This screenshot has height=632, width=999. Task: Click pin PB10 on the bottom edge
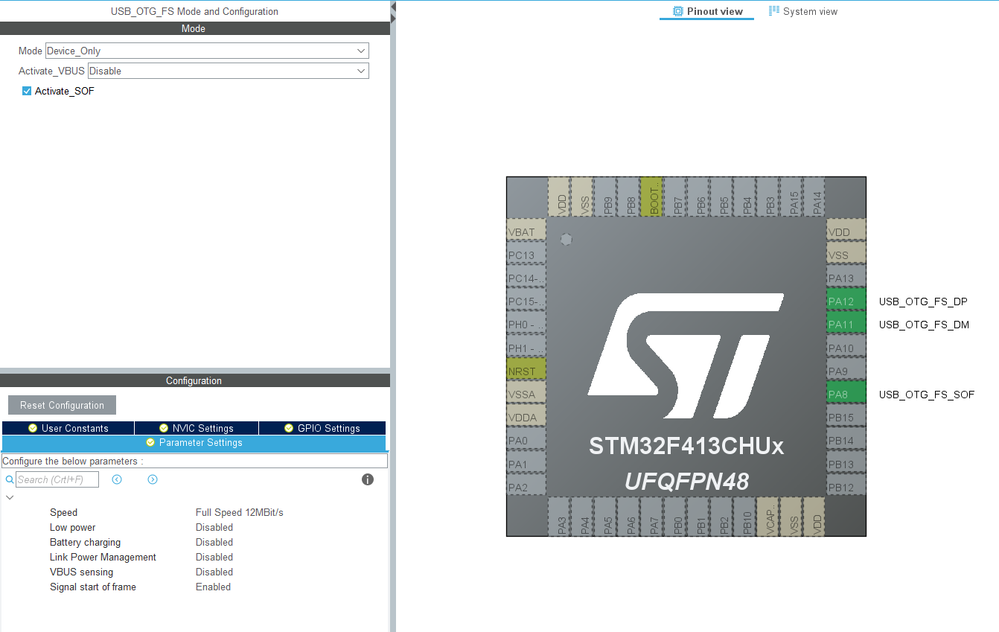click(x=745, y=517)
